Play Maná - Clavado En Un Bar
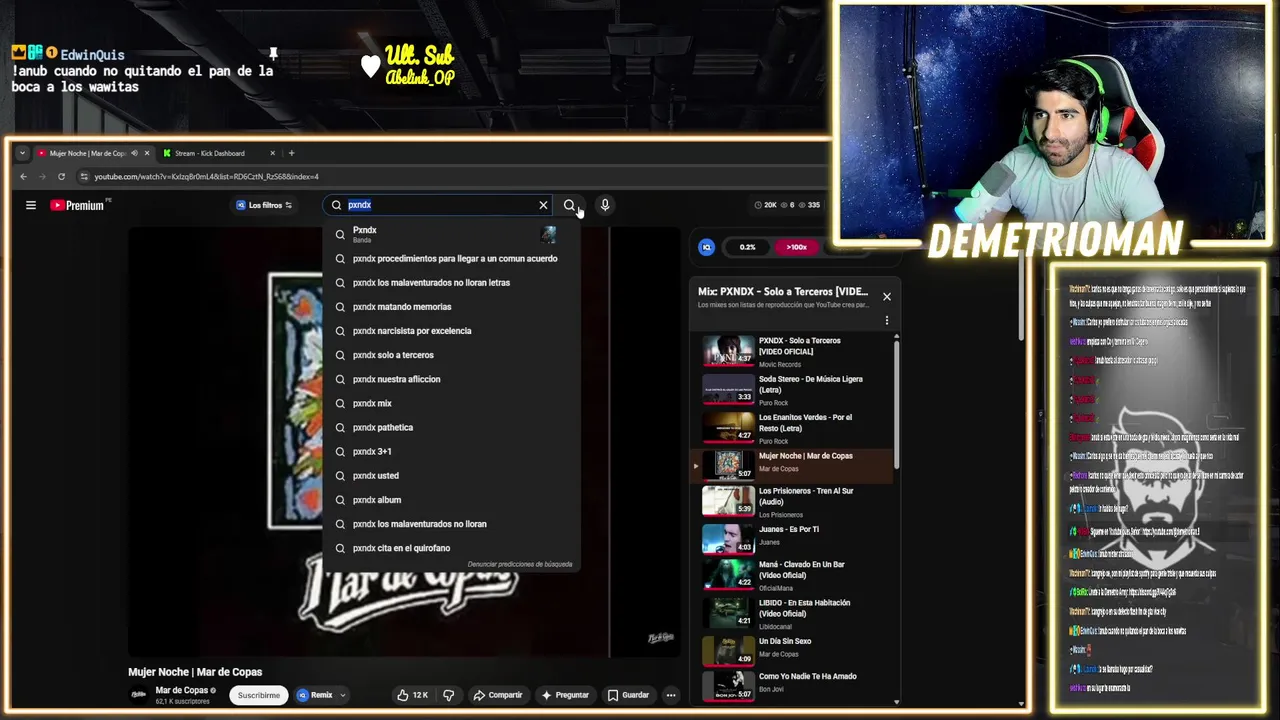Screen dimensions: 1280x720 [x=796, y=574]
